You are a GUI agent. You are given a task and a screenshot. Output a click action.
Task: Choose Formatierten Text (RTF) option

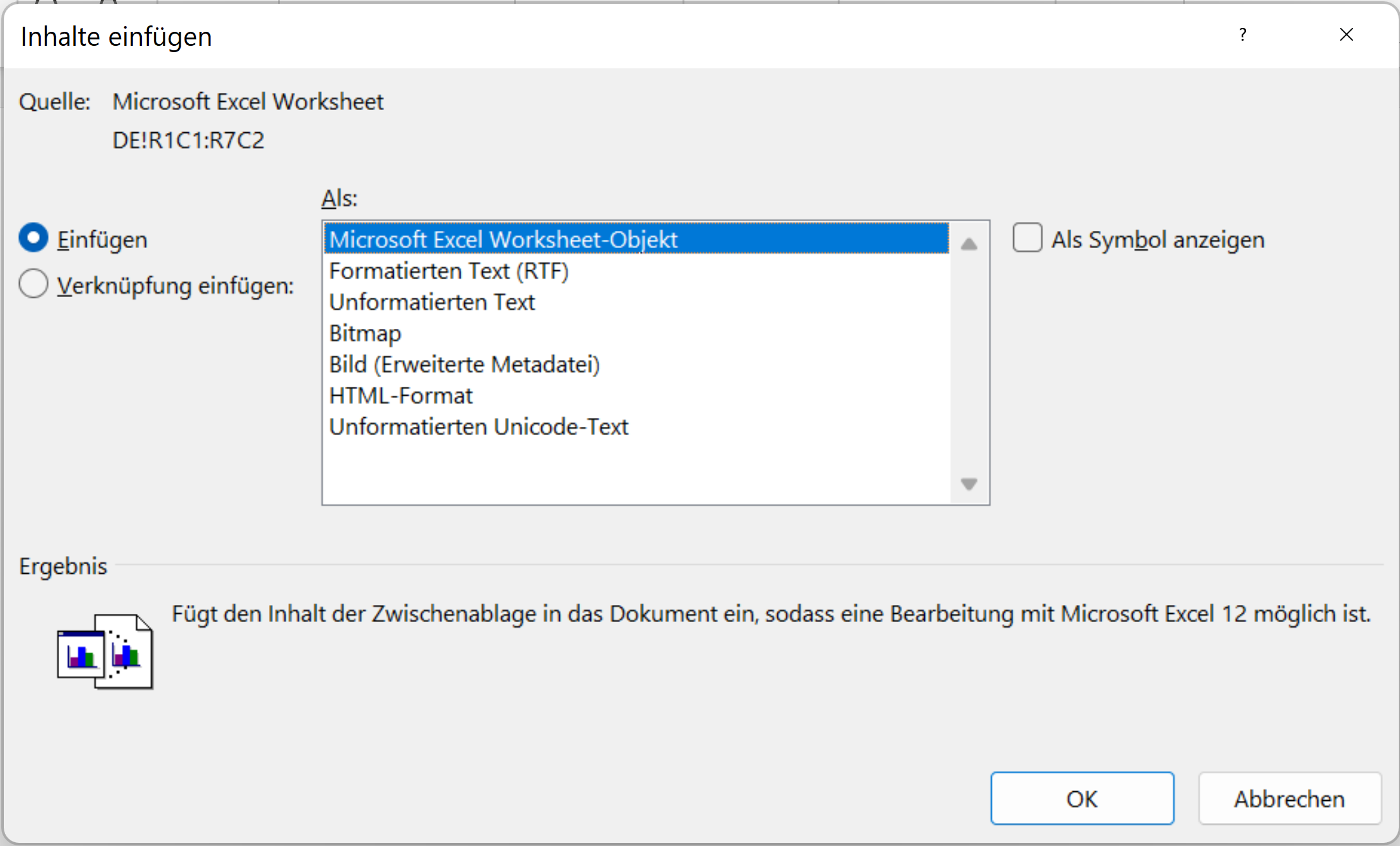pos(636,271)
